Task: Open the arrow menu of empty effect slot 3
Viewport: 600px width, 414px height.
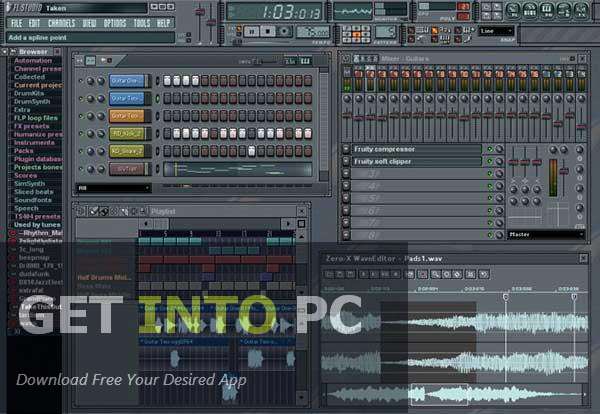Action: click(x=346, y=174)
